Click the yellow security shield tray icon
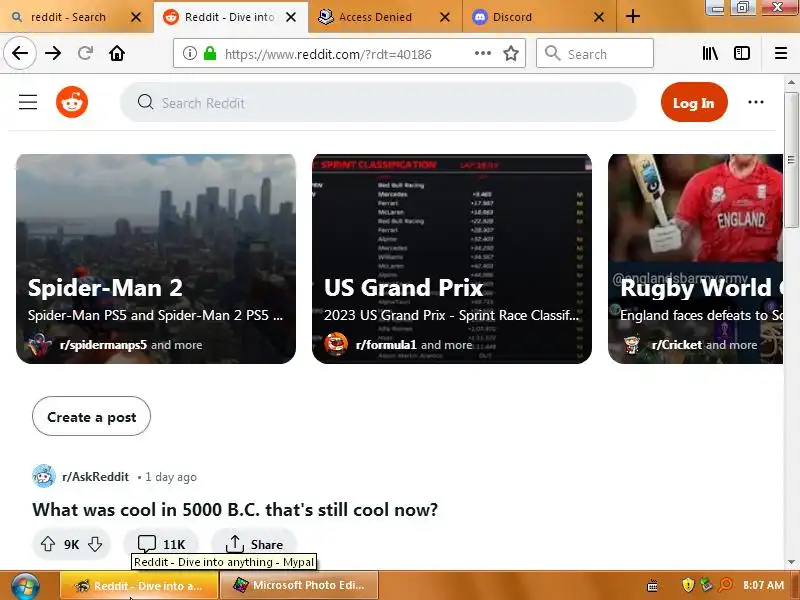 688,585
